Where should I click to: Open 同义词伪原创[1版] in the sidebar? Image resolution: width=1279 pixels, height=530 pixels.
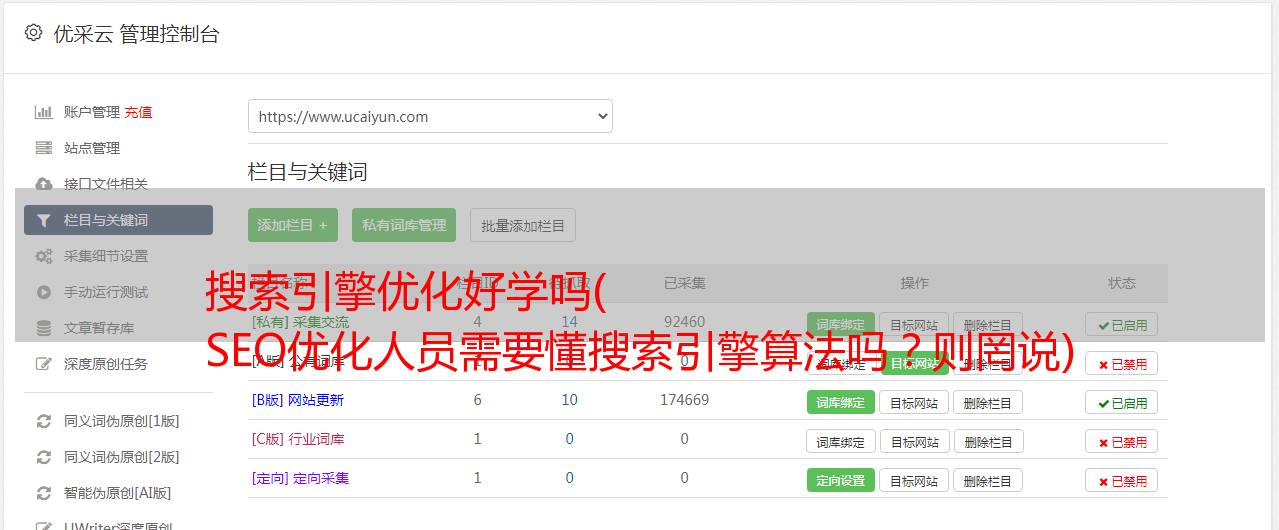pyautogui.click(x=122, y=421)
